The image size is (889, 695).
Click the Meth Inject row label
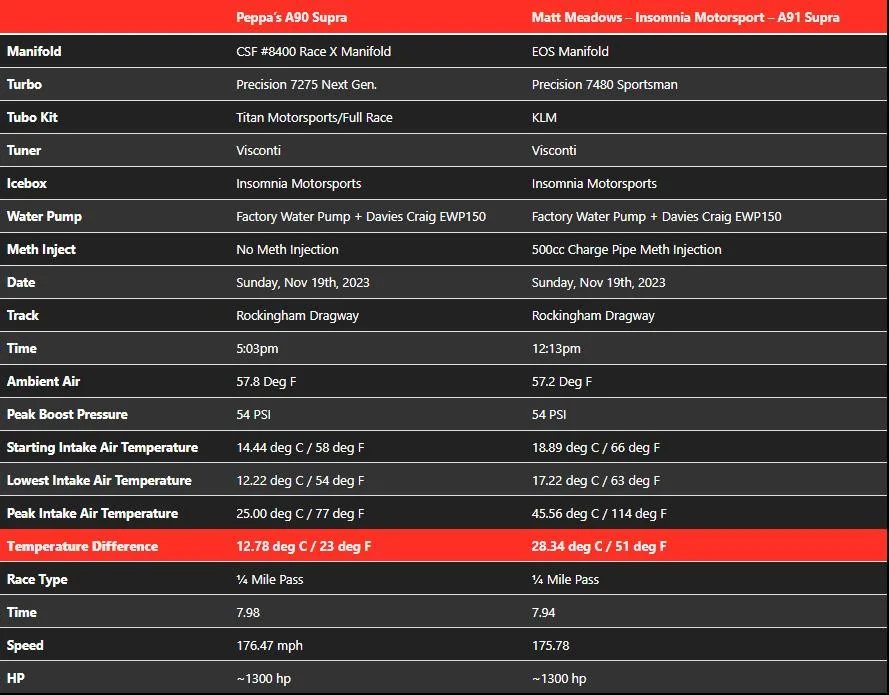coord(41,249)
